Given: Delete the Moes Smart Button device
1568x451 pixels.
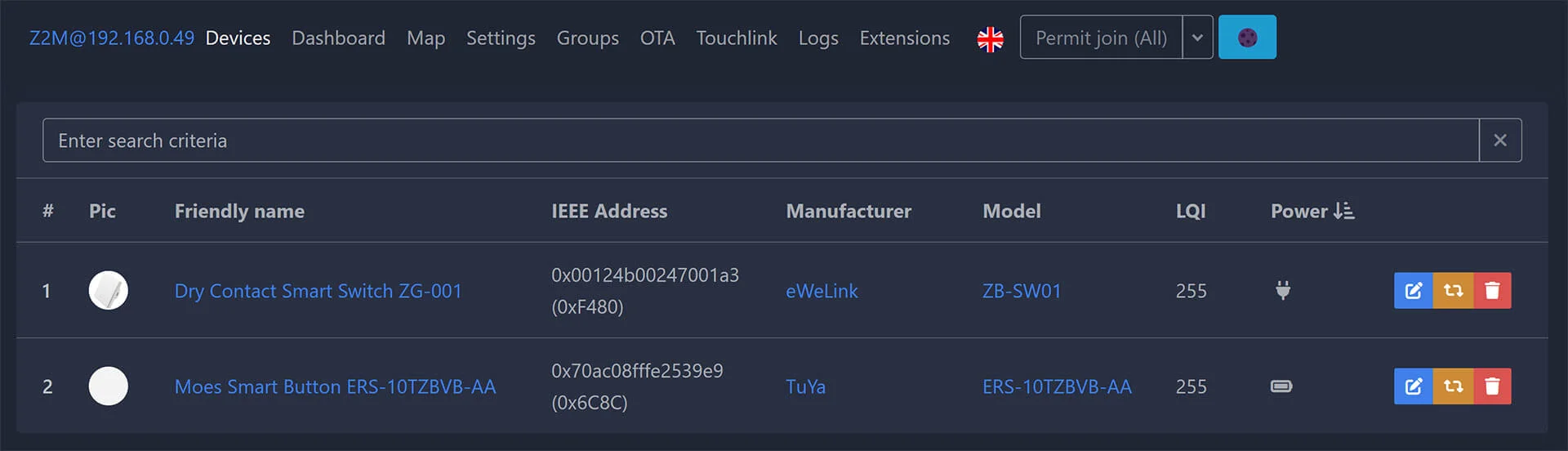Looking at the screenshot, I should click(1492, 386).
